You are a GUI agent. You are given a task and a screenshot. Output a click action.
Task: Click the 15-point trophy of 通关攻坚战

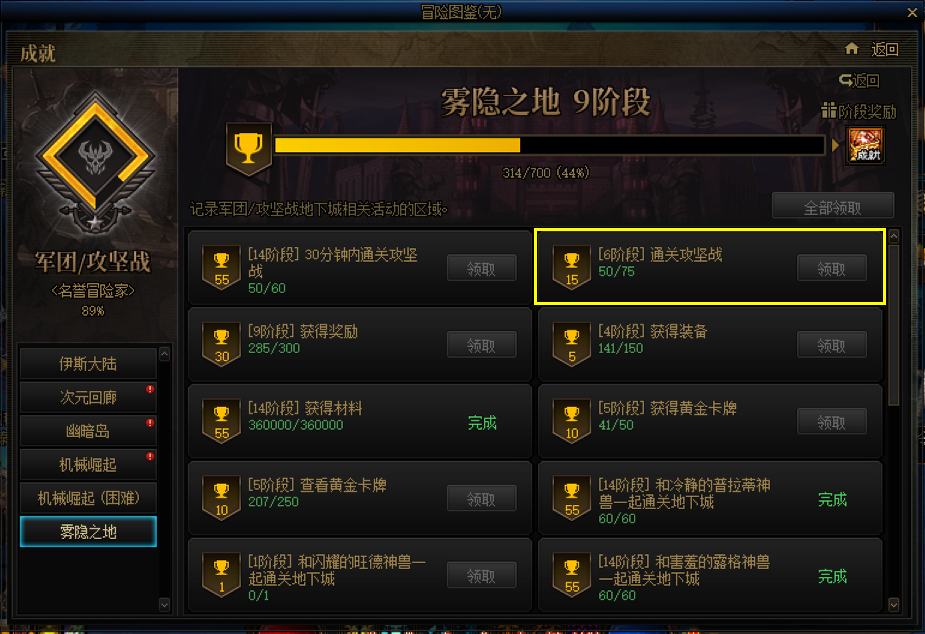pos(572,268)
